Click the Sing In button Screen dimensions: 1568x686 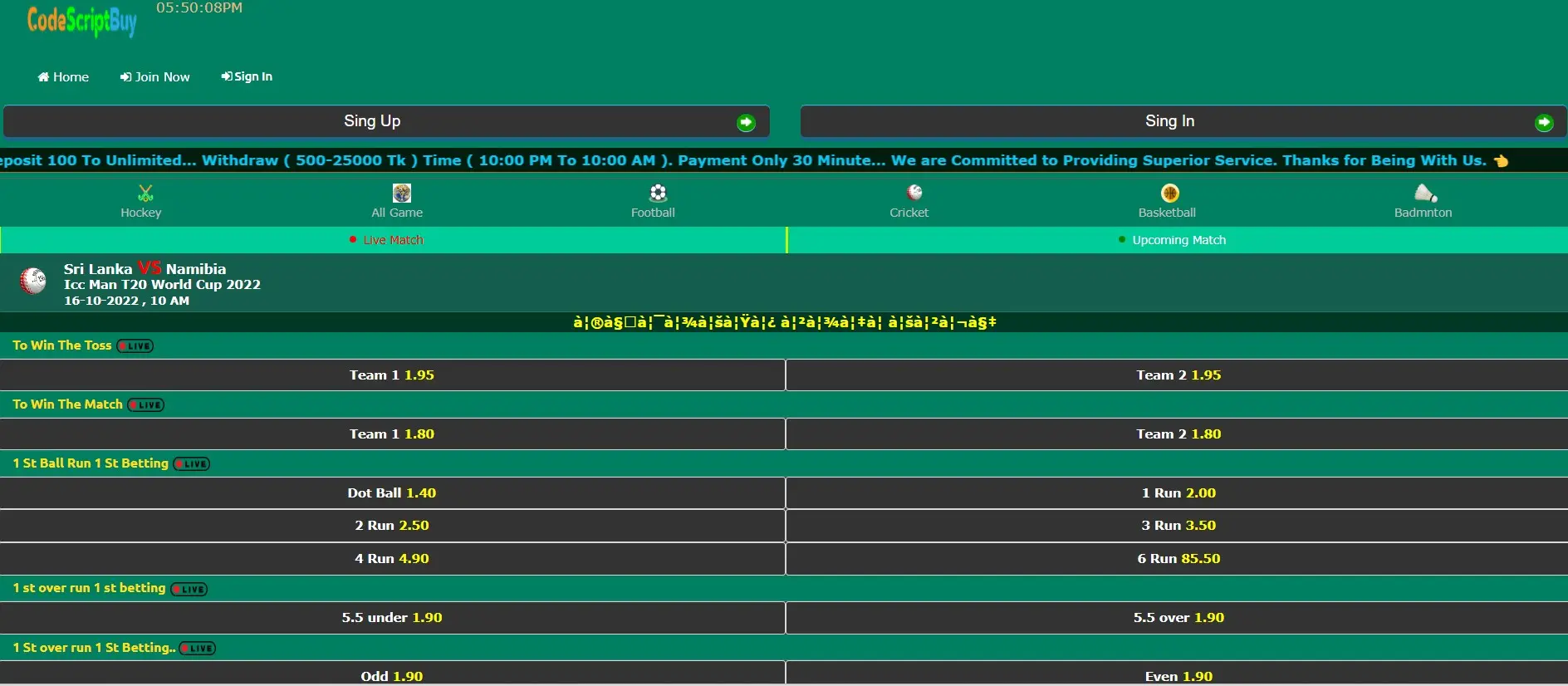point(1183,121)
